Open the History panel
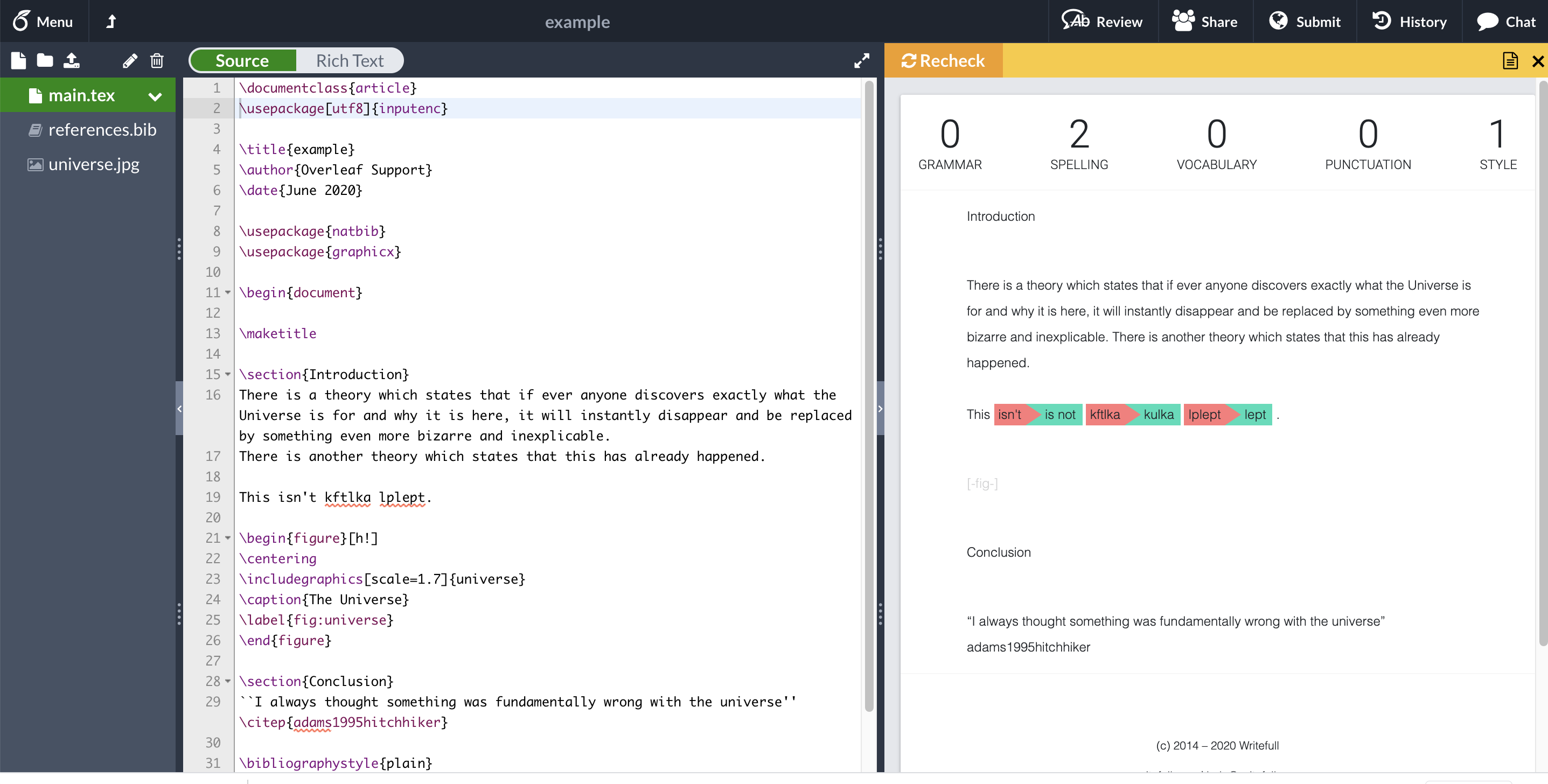 click(1409, 21)
